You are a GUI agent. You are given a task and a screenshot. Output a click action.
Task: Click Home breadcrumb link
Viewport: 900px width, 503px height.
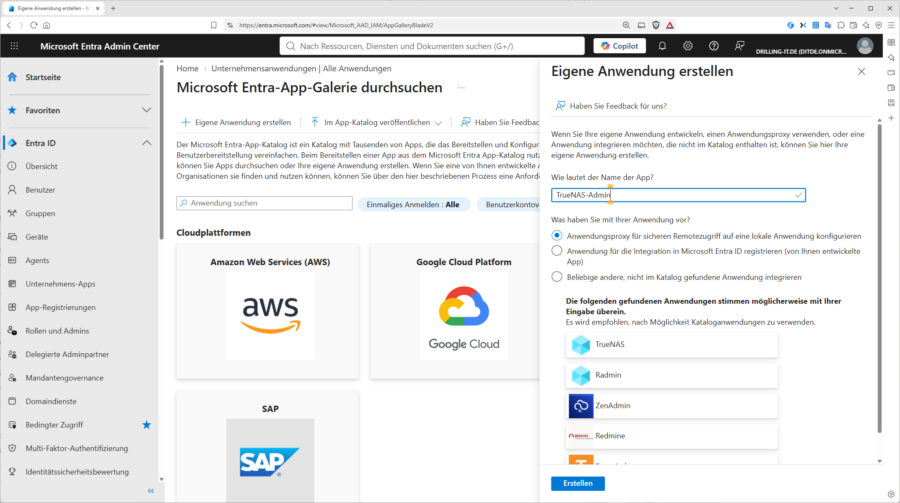pyautogui.click(x=187, y=68)
